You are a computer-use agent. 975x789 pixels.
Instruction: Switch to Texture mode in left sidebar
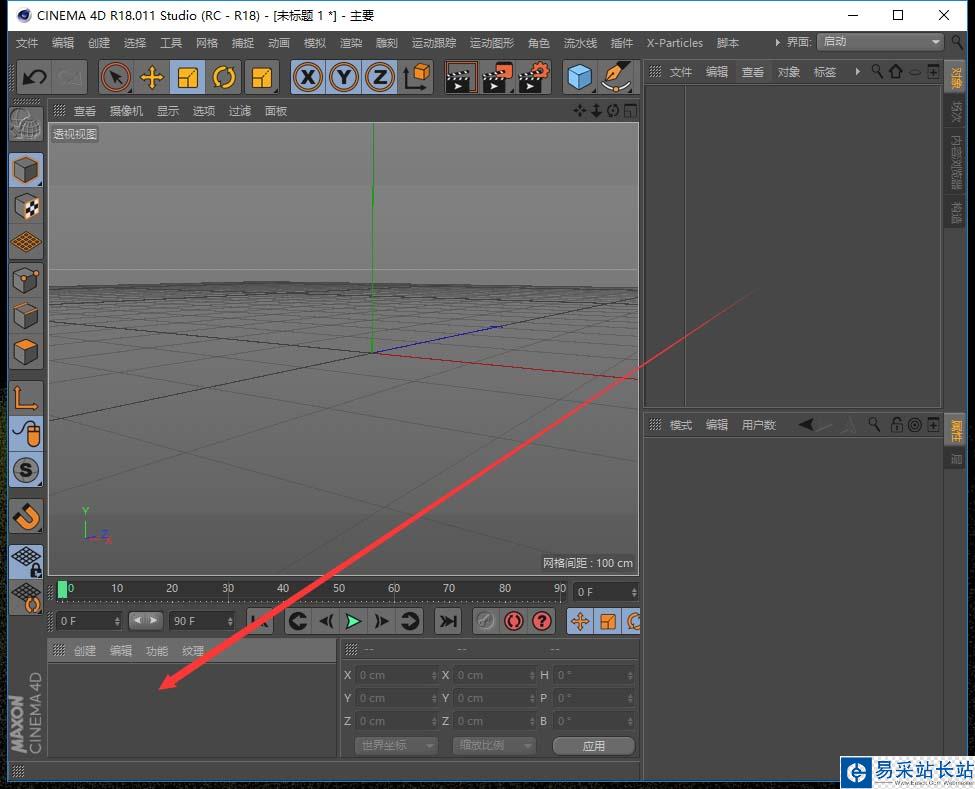click(26, 207)
